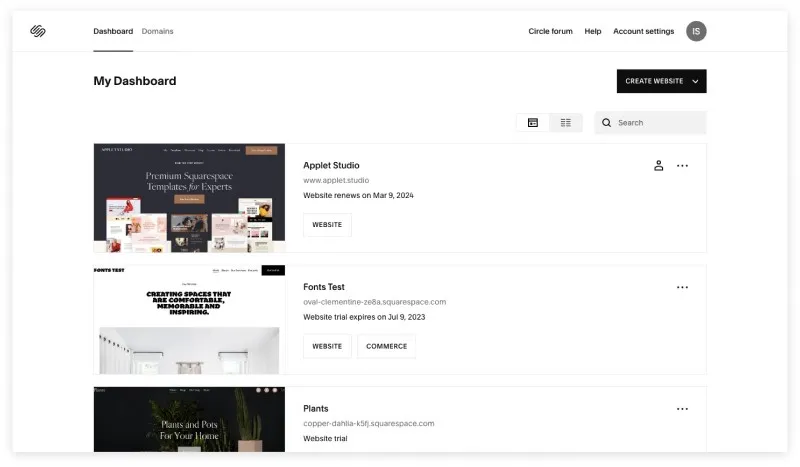800x467 pixels.
Task: Open the Plants site thumbnail
Action: (189, 419)
